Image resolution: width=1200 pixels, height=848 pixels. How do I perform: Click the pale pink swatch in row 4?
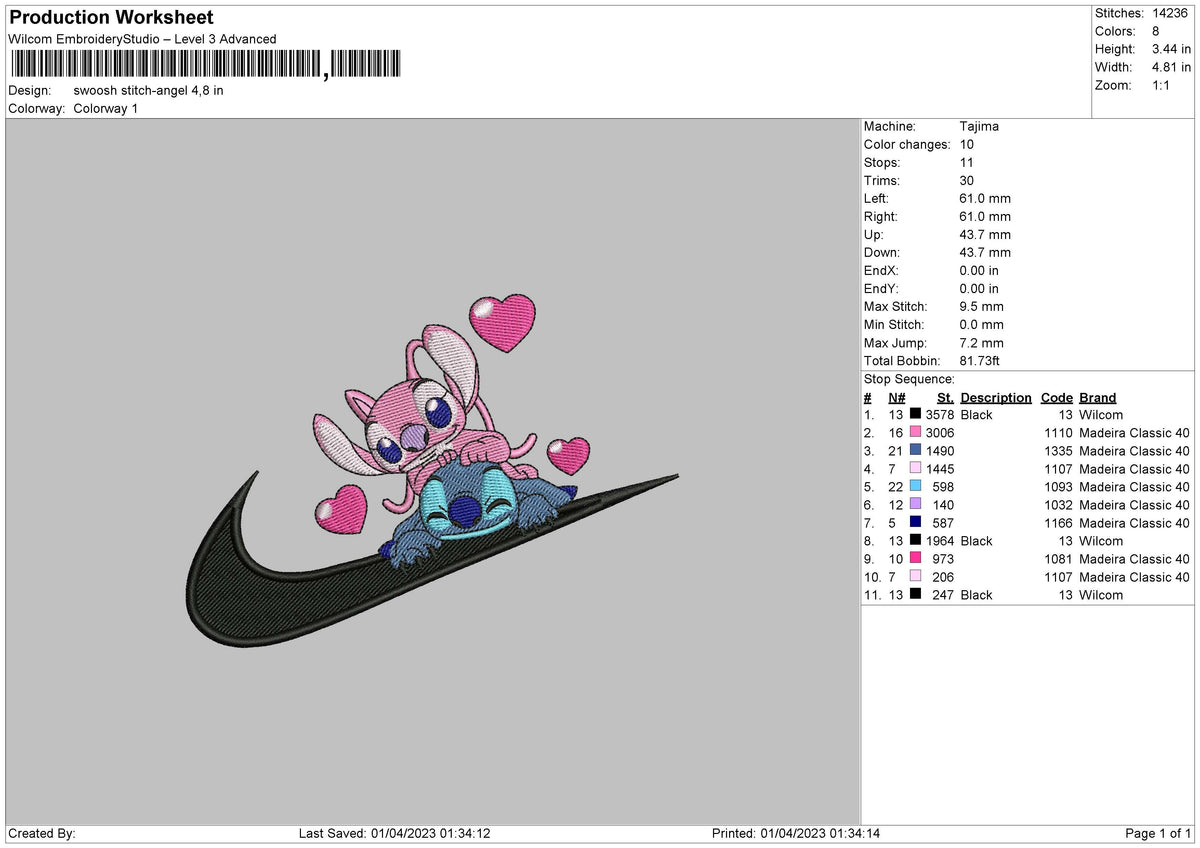pos(916,469)
